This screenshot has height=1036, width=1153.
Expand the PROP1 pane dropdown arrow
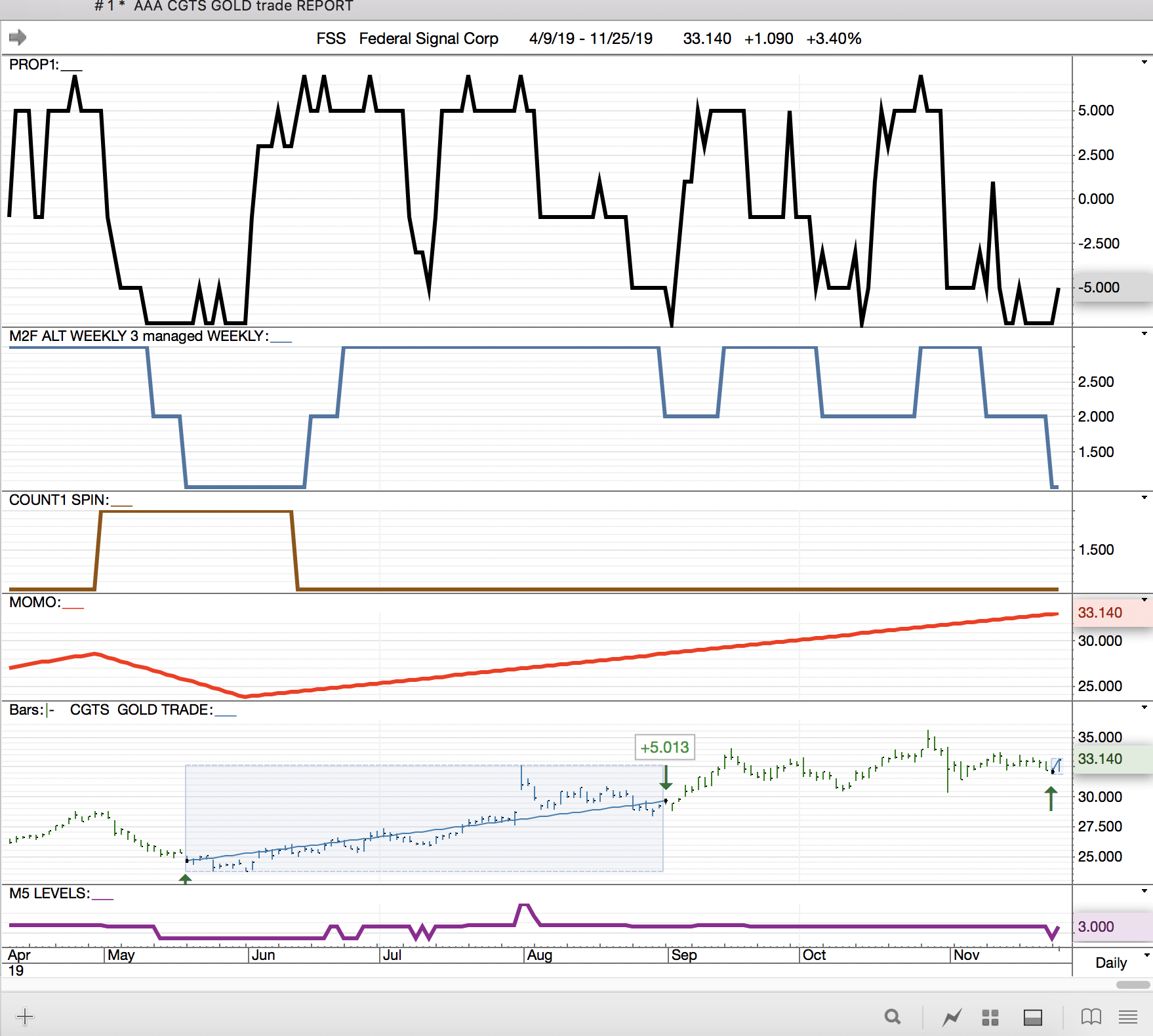click(1144, 62)
